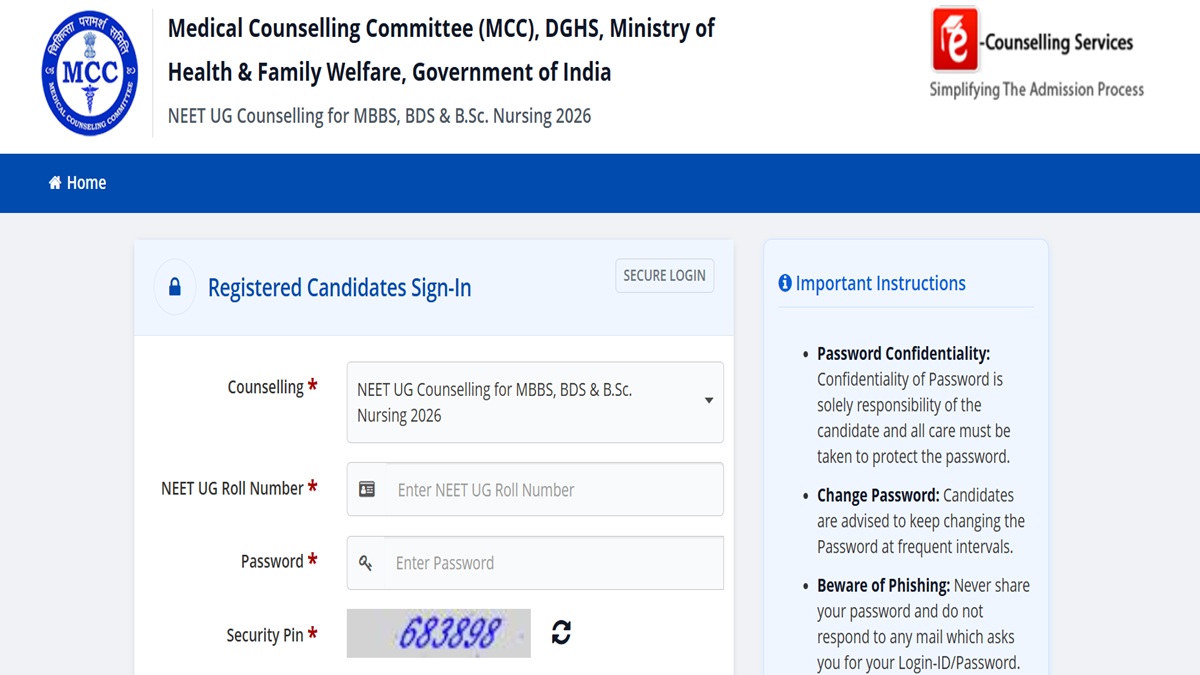This screenshot has width=1200, height=675.
Task: Click the Registered Candidates Sign-In heading
Action: click(x=339, y=288)
